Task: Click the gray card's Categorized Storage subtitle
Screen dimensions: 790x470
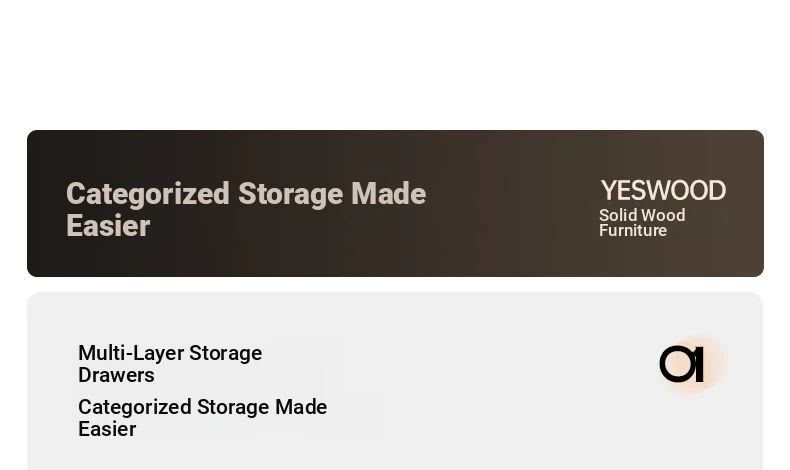Action: click(203, 418)
